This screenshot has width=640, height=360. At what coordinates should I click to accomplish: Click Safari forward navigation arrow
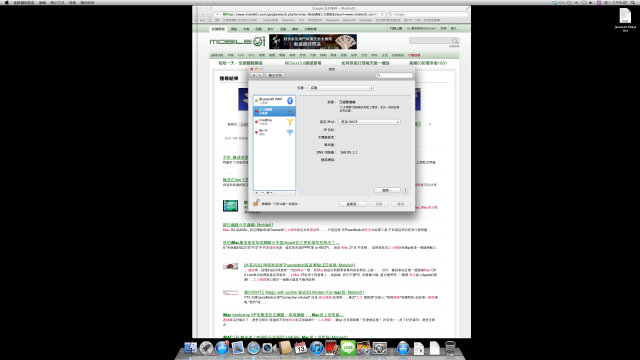pos(208,14)
